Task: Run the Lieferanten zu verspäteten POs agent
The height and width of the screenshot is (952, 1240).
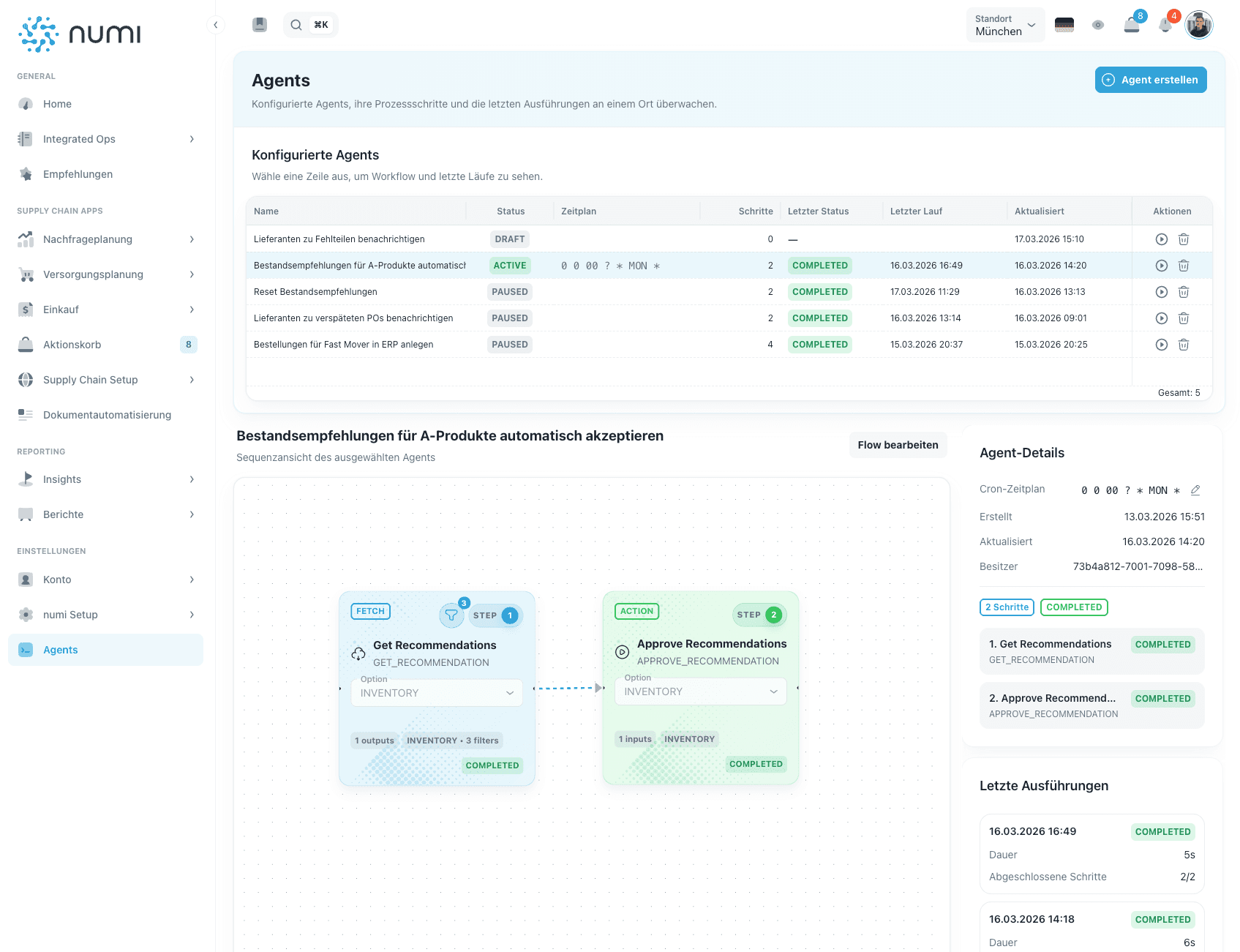Action: pos(1161,318)
